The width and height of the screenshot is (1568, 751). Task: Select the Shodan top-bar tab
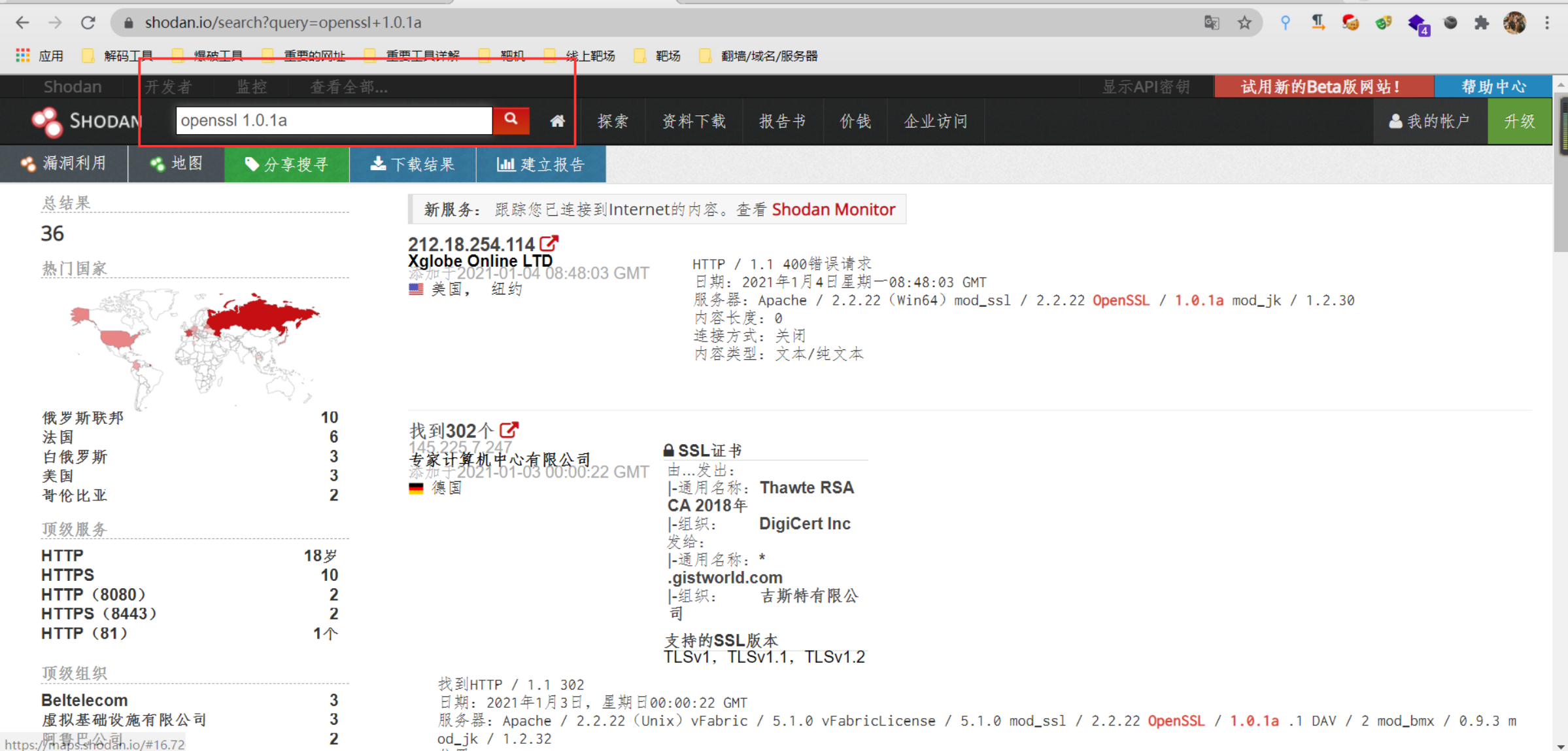pos(72,86)
